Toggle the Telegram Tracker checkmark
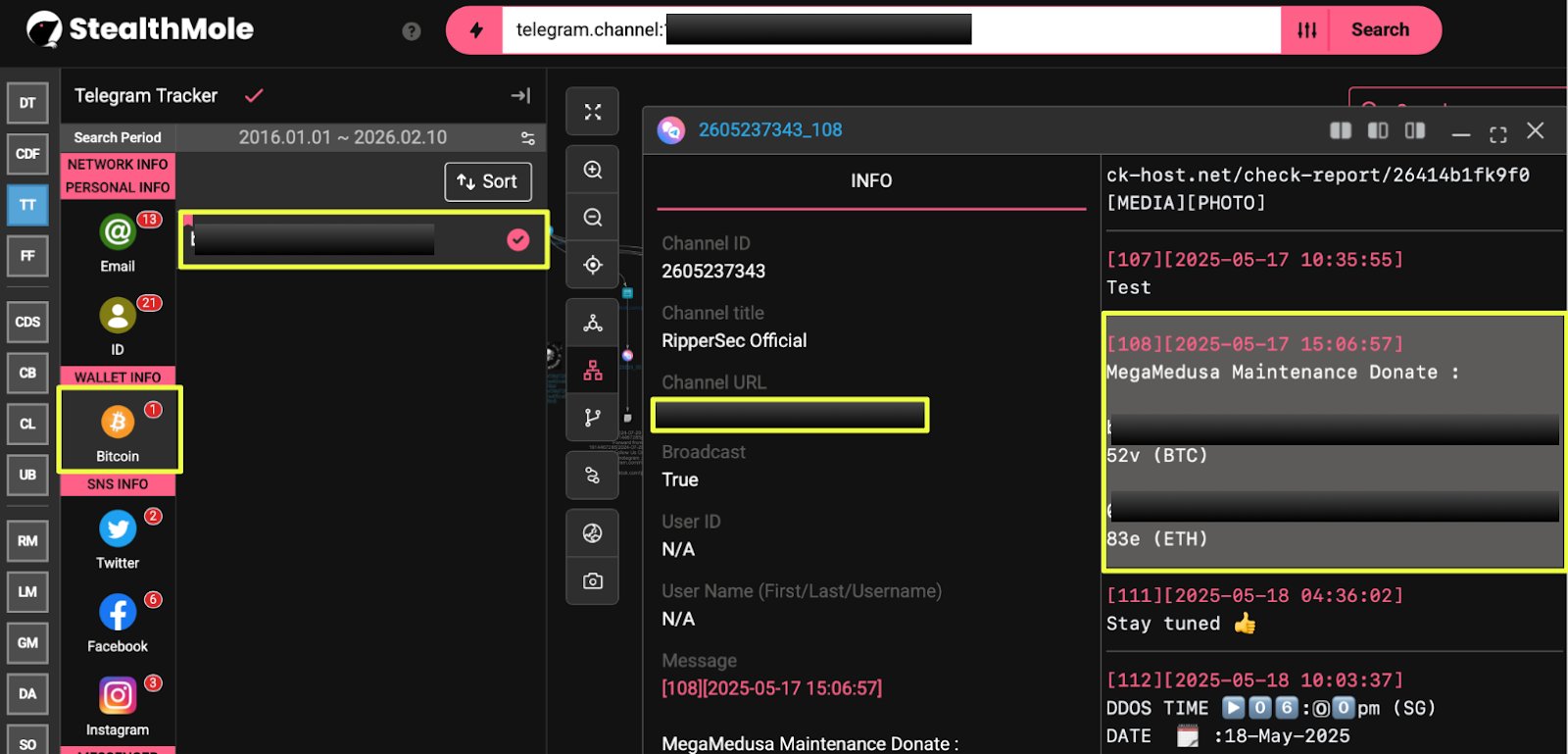Screen dimensions: 1568x754 click(x=254, y=95)
